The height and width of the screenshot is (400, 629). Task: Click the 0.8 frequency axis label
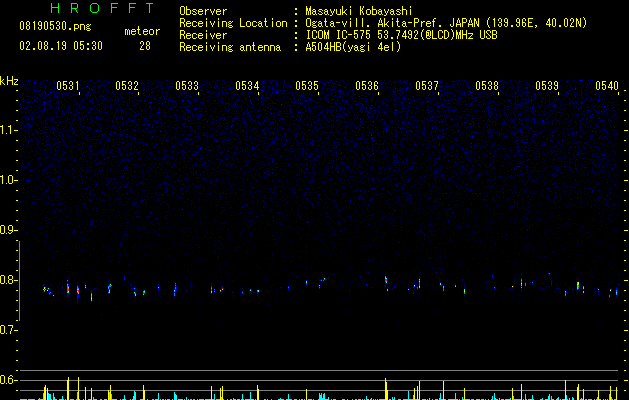tap(8, 280)
